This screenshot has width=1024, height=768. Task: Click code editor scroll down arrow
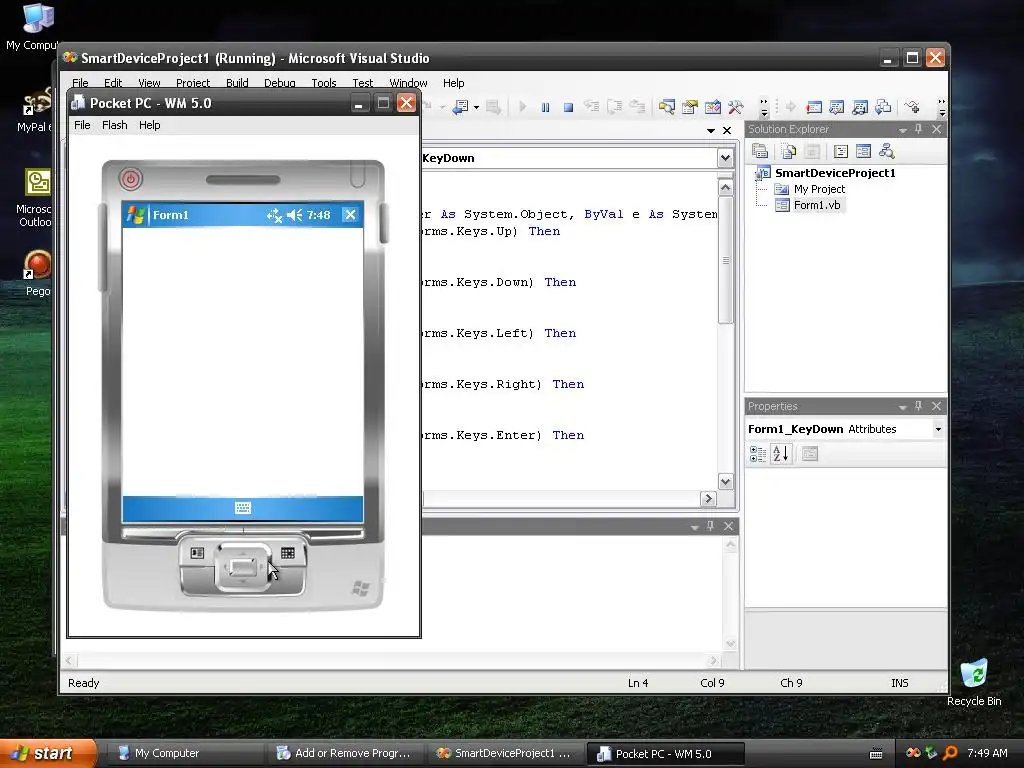pos(726,482)
